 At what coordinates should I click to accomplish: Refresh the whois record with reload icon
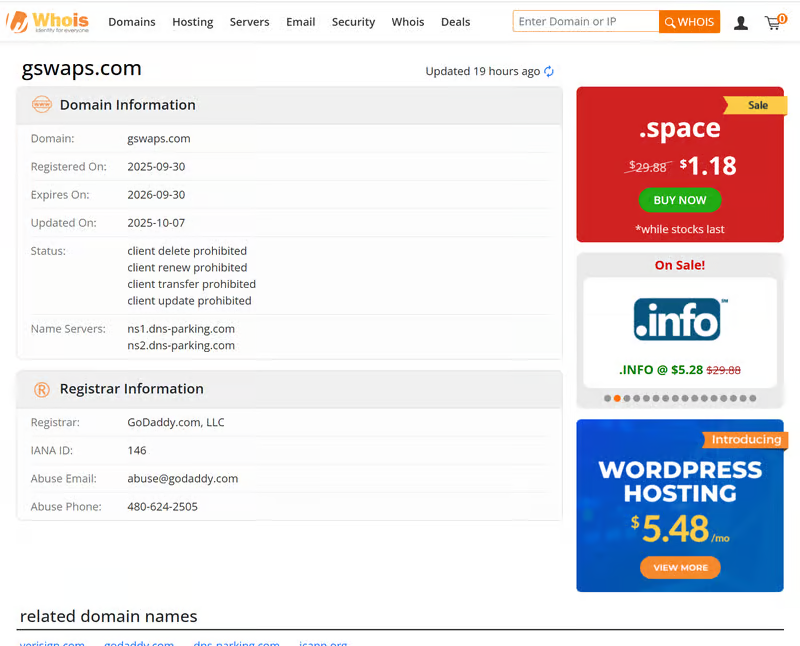(549, 71)
